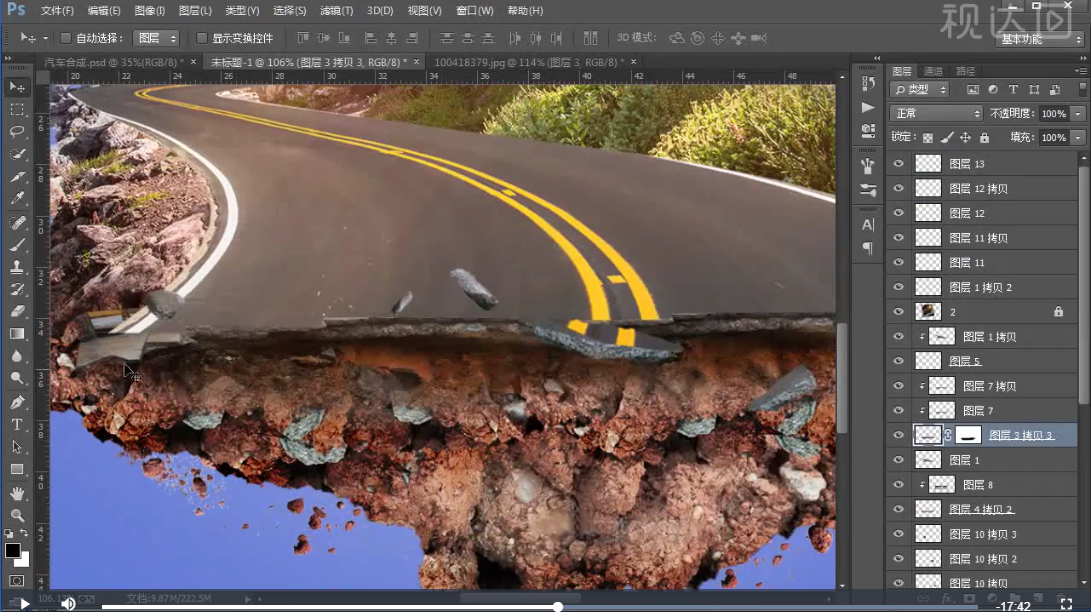Select the Eraser tool
Screen dimensions: 1091x612
pyautogui.click(x=17, y=312)
